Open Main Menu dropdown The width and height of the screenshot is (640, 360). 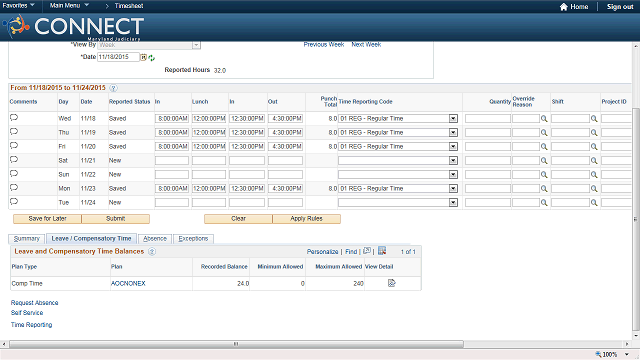69,5
